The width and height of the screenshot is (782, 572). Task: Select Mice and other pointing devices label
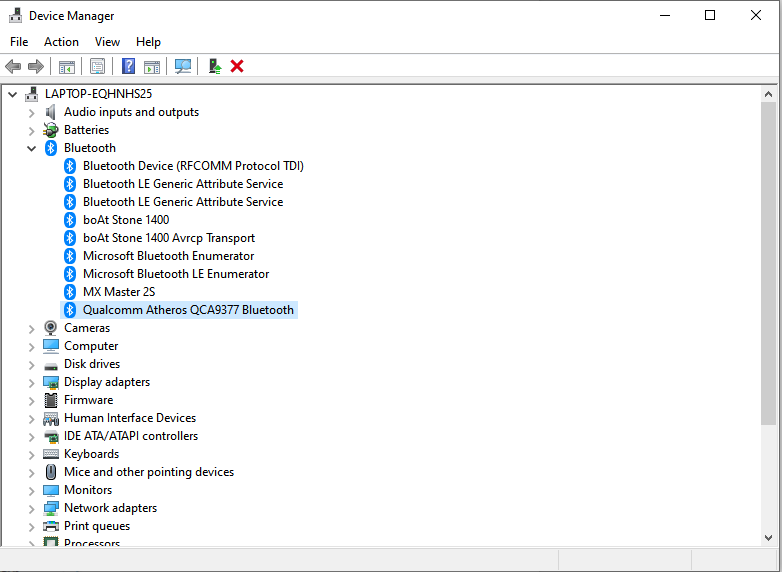pos(149,472)
